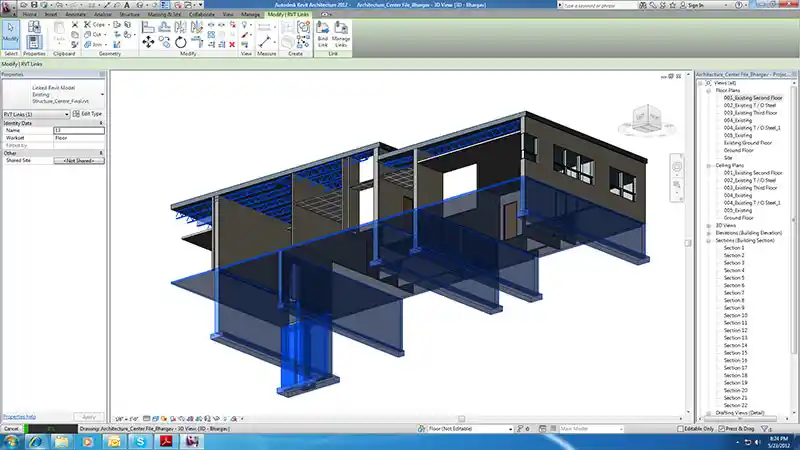Select the Mirror Draw Axis icon
This screenshot has height=450, width=800.
click(196, 27)
